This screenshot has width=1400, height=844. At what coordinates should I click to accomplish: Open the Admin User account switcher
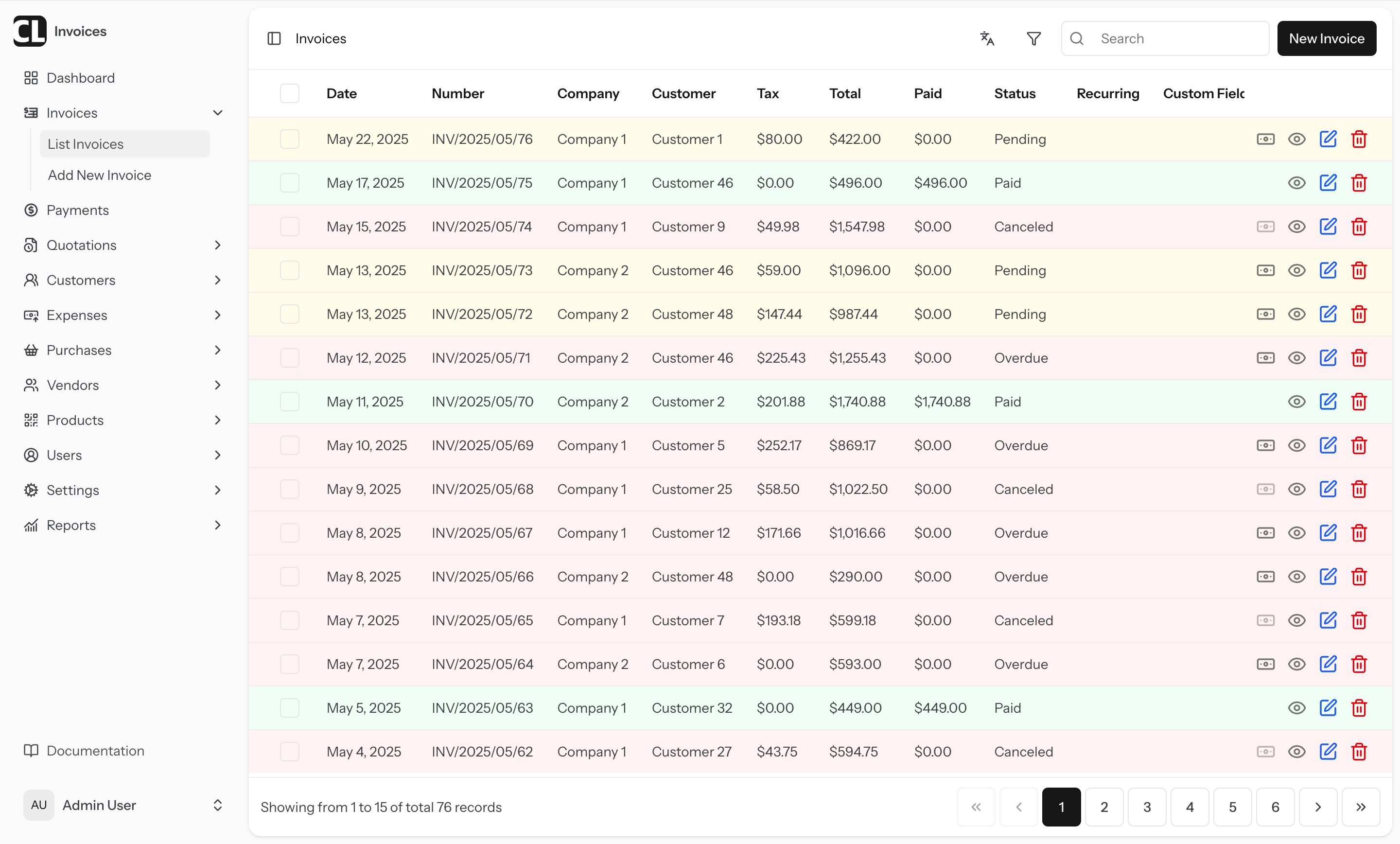click(124, 806)
